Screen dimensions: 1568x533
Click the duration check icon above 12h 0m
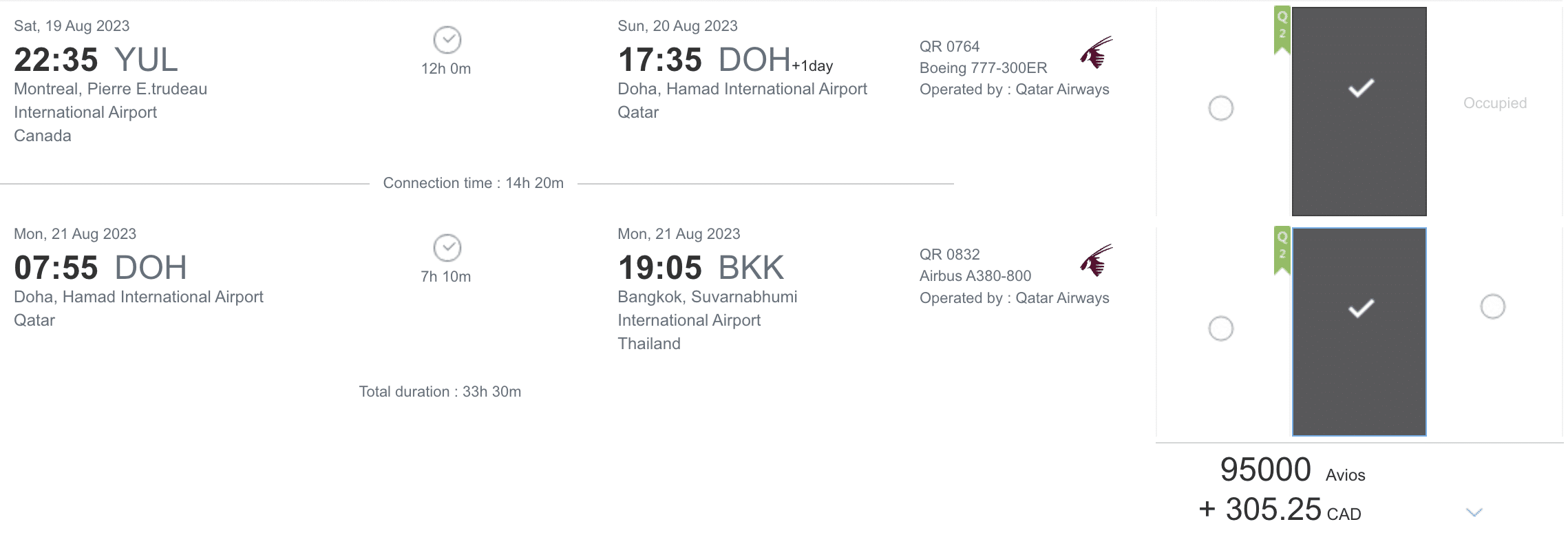click(447, 40)
